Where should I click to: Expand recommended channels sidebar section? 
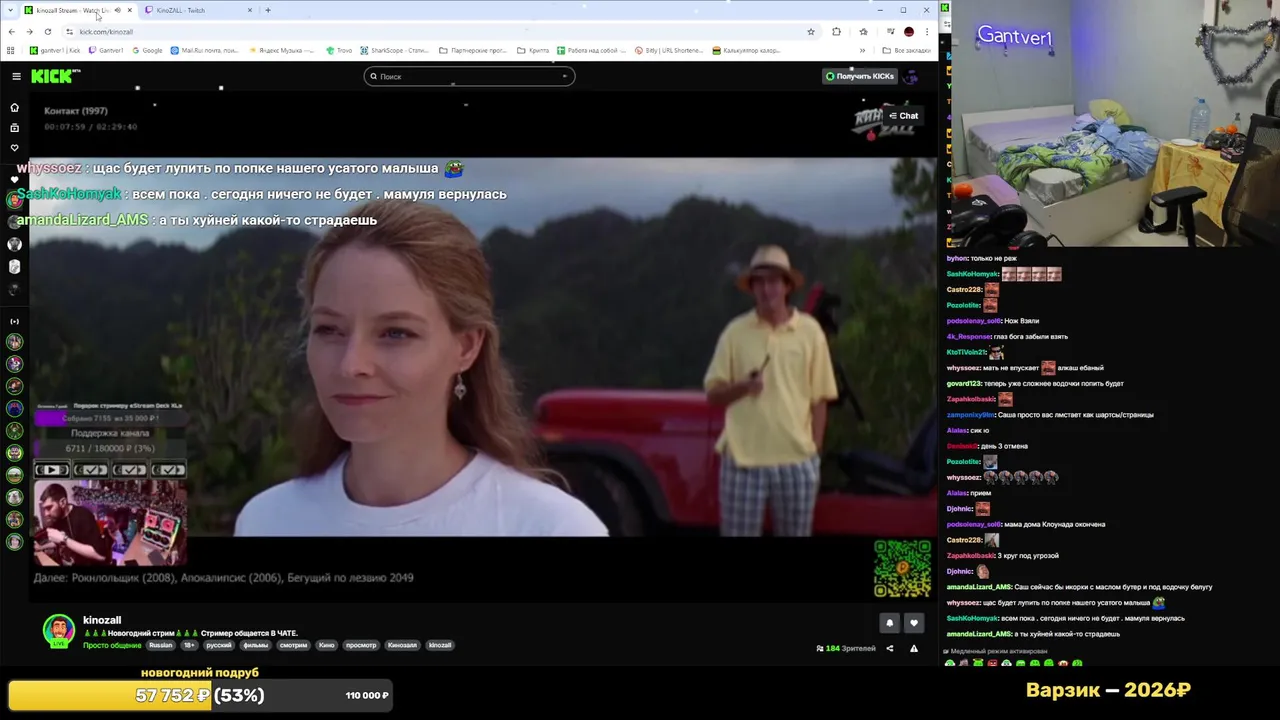14,321
